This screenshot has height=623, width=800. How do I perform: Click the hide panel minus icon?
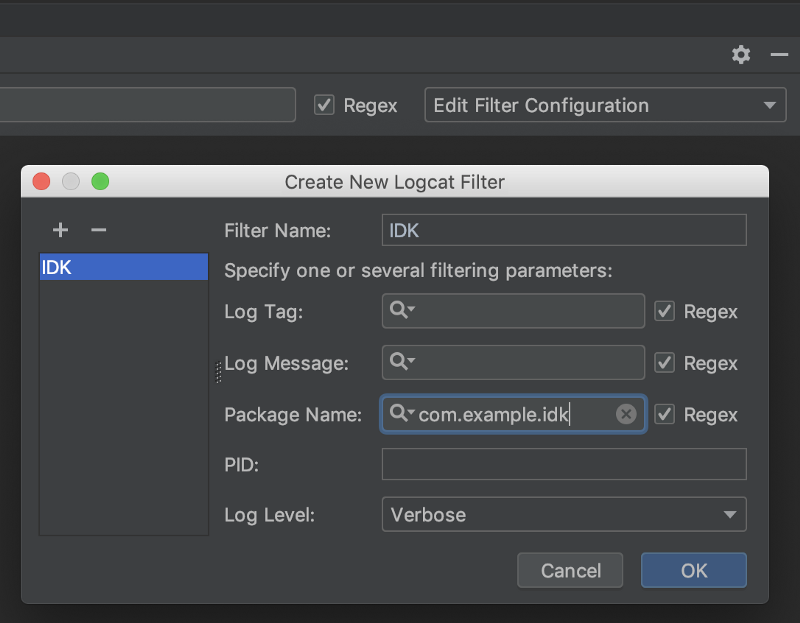click(x=779, y=55)
